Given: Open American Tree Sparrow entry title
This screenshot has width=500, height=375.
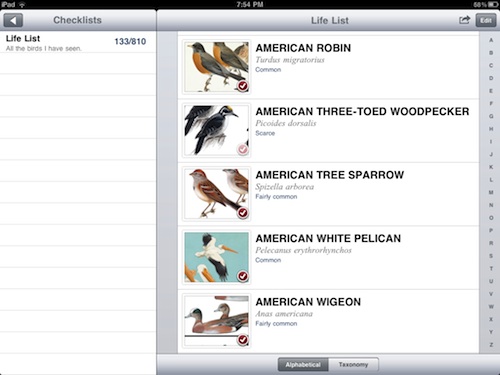Looking at the screenshot, I should tap(330, 175).
